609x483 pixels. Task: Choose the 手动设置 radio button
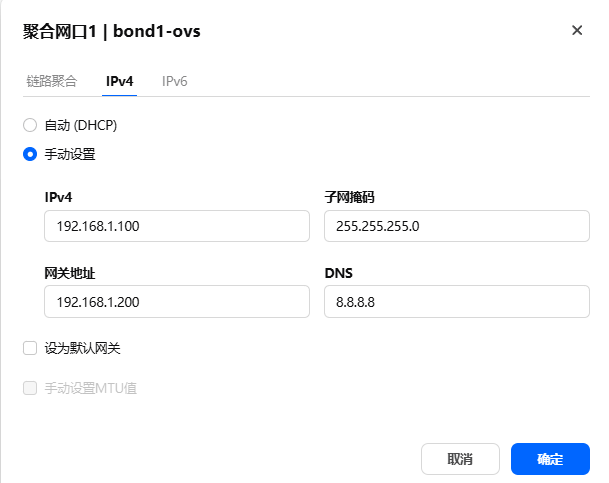coord(30,155)
